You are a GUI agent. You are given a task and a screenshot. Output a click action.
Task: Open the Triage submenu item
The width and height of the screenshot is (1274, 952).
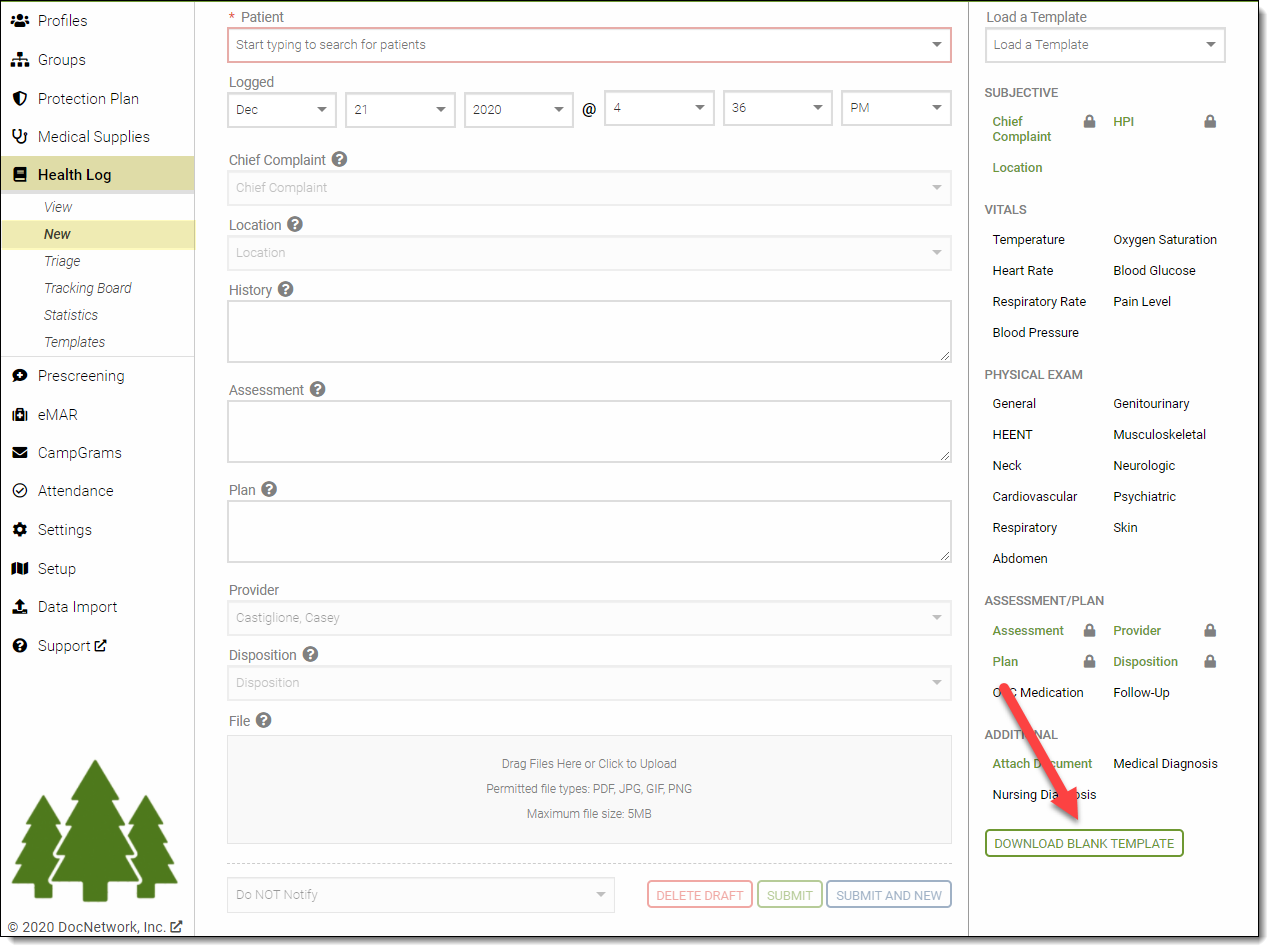click(x=62, y=261)
